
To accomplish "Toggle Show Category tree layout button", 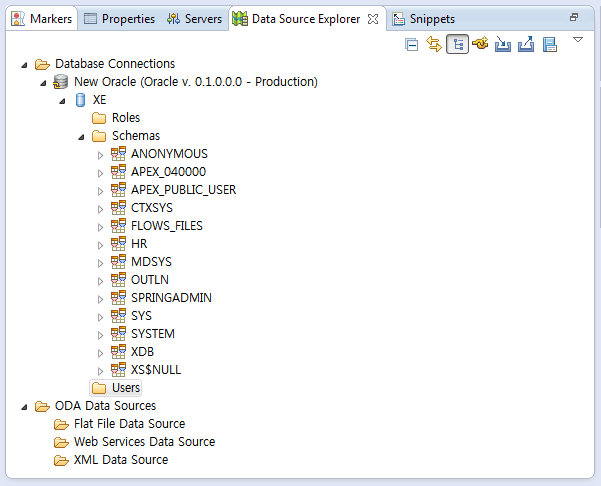I will (457, 44).
